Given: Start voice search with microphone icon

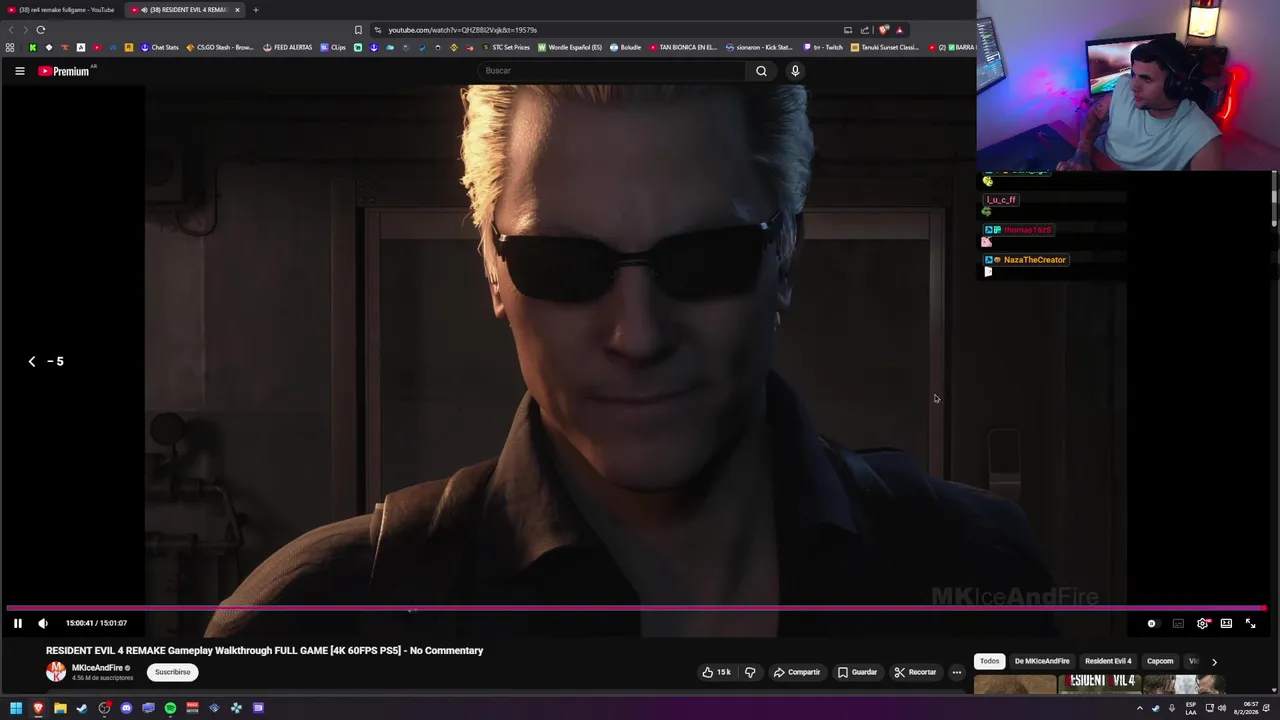Looking at the screenshot, I should (795, 71).
